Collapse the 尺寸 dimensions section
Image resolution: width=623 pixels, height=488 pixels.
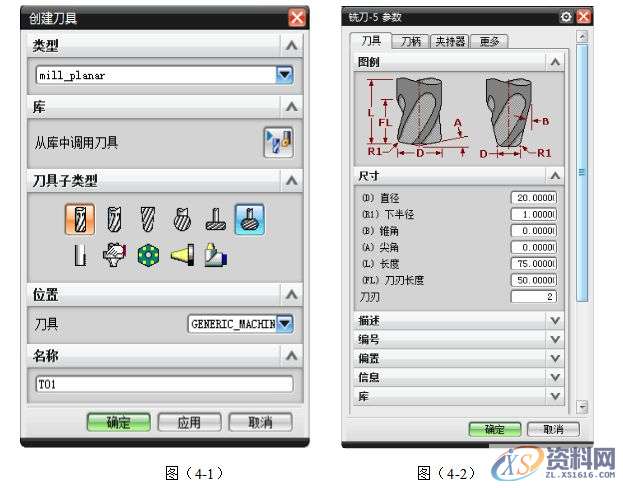click(x=555, y=176)
